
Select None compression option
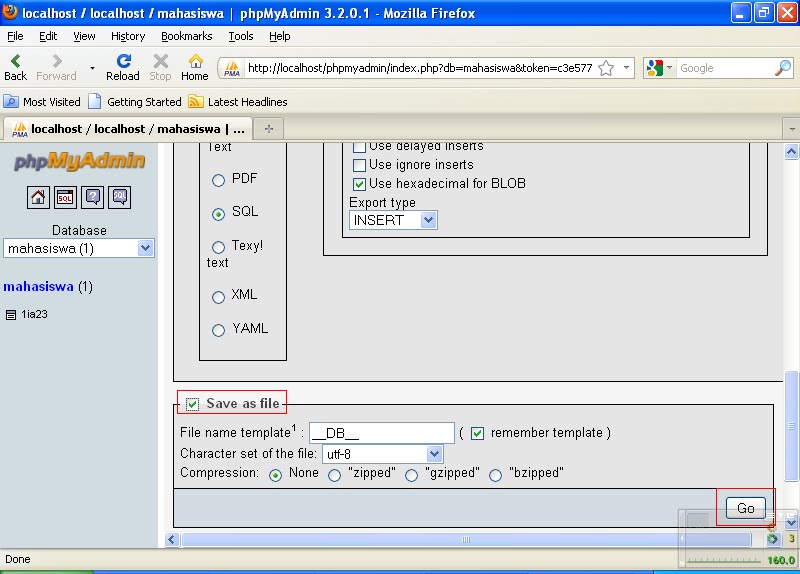(276, 476)
